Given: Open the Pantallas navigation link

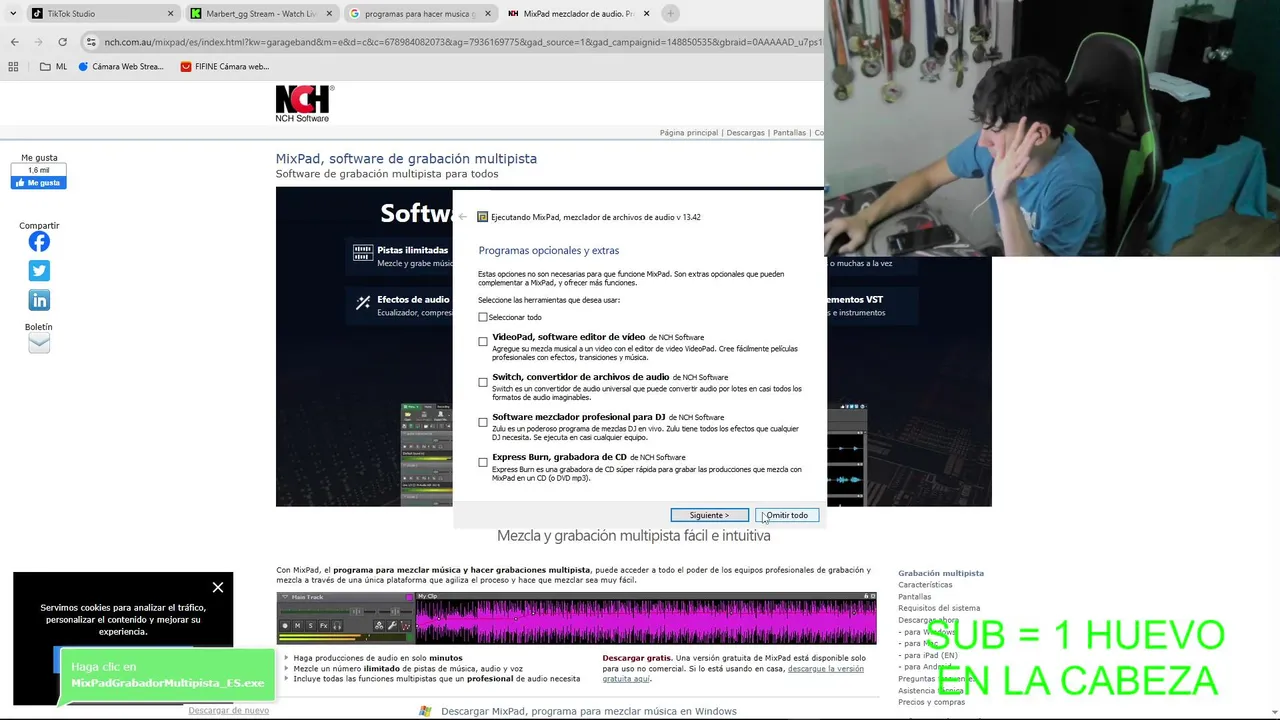Looking at the screenshot, I should pyautogui.click(x=789, y=132).
